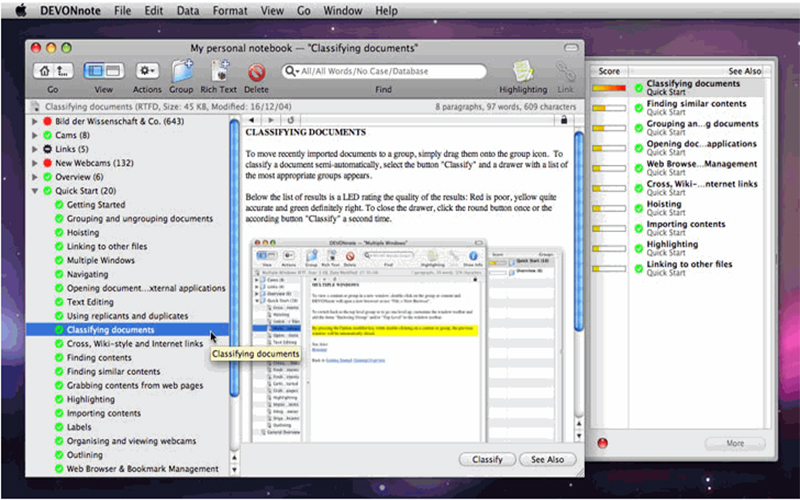Click green check beside Hoisting in drawer

tap(638, 208)
